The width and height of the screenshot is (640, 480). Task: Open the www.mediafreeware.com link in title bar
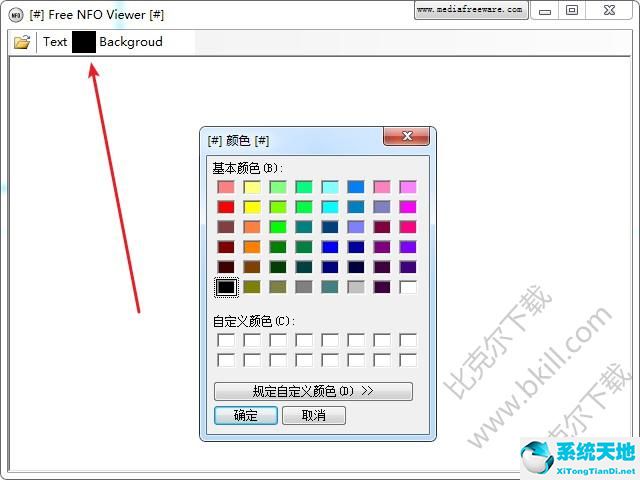[471, 10]
